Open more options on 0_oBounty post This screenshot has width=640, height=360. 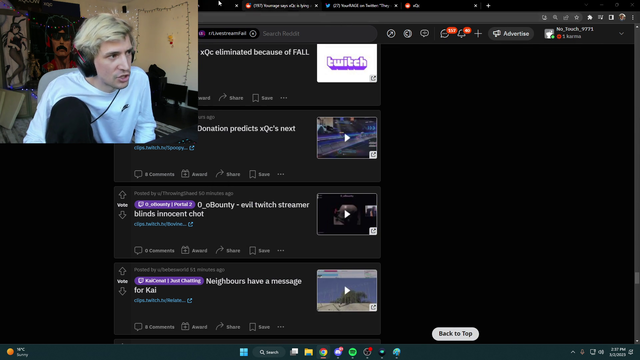click(281, 251)
